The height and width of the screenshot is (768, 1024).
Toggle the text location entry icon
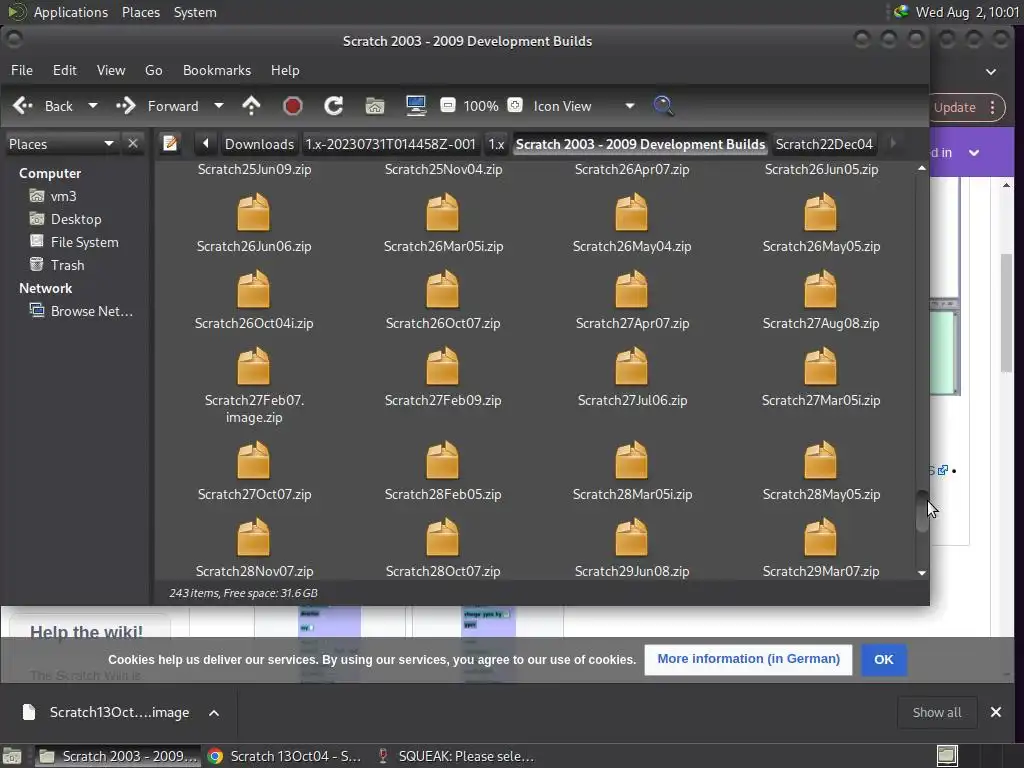170,144
